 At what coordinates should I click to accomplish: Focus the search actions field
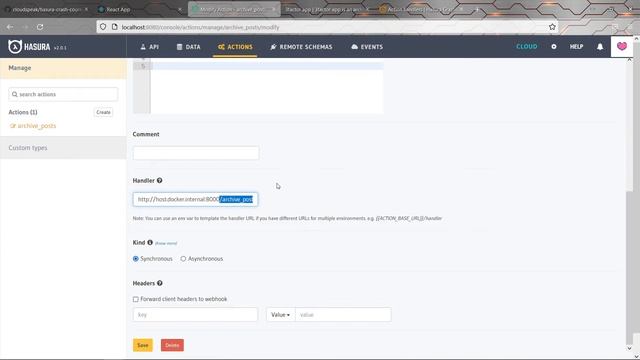(63, 94)
